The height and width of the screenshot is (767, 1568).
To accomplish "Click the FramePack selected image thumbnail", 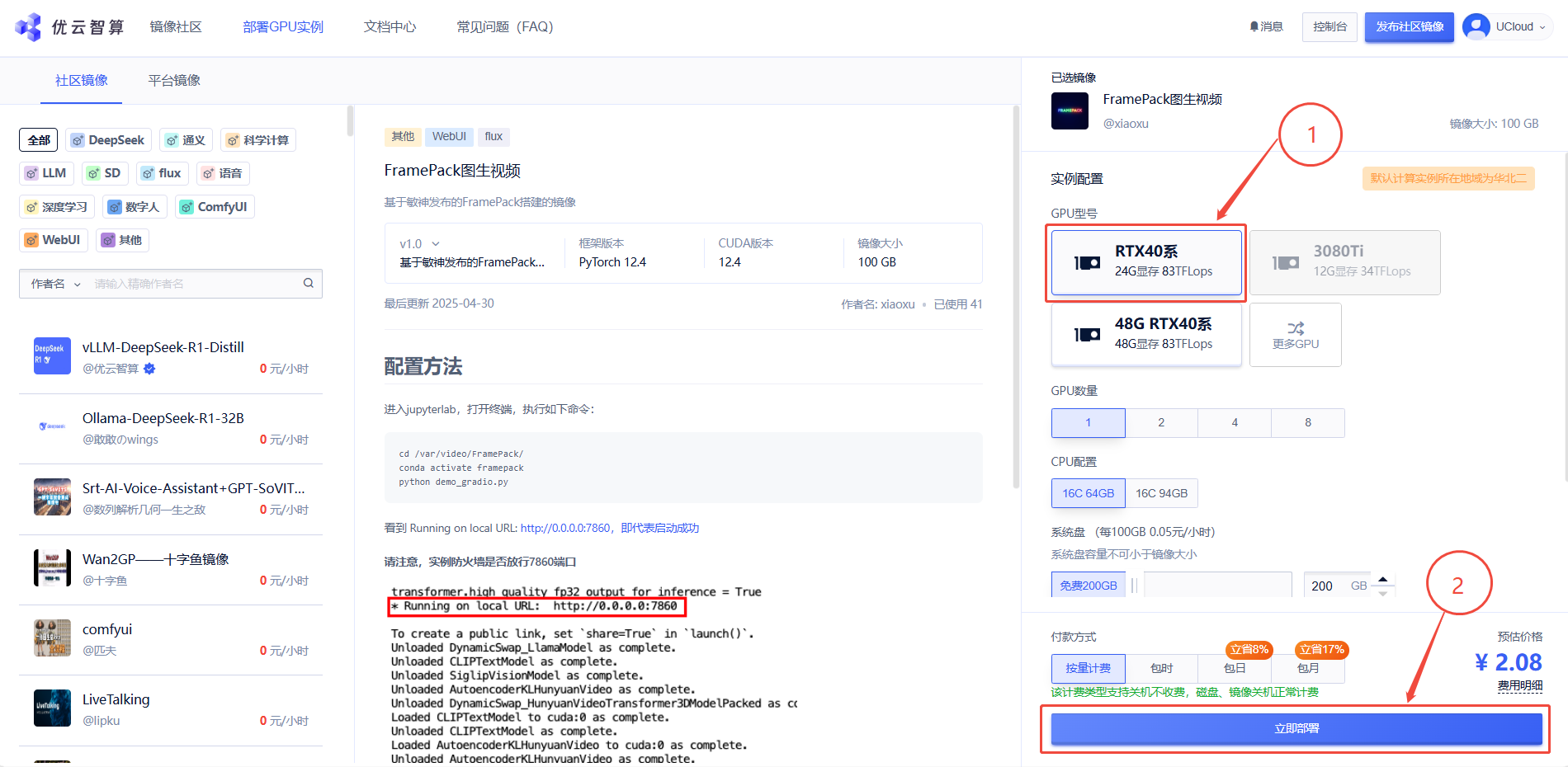I will coord(1070,111).
